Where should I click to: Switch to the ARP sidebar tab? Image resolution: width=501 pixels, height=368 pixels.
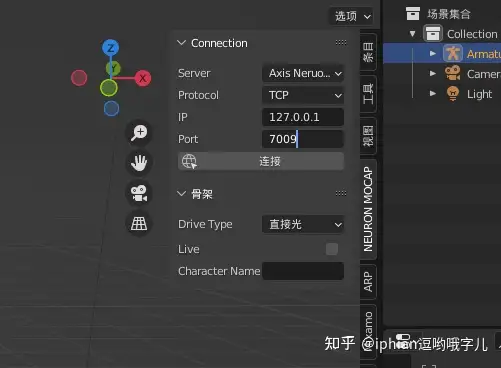pos(368,282)
